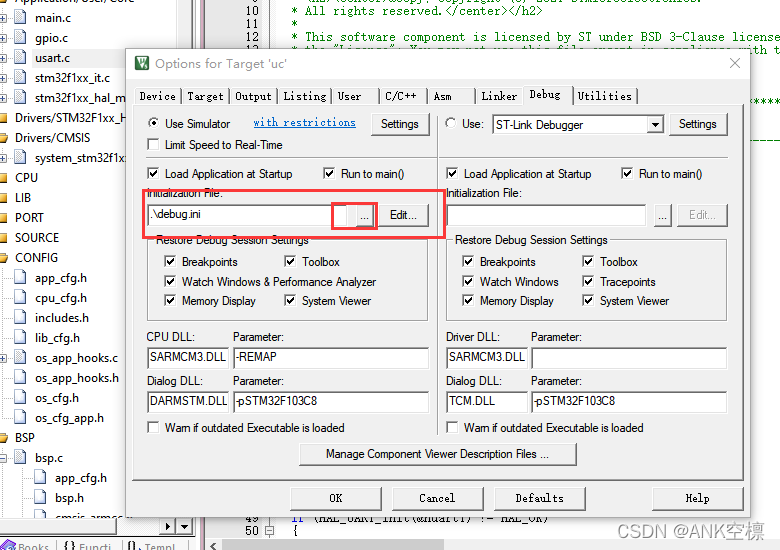
Task: Click system_stm32f1xx file icon
Action: 20,158
